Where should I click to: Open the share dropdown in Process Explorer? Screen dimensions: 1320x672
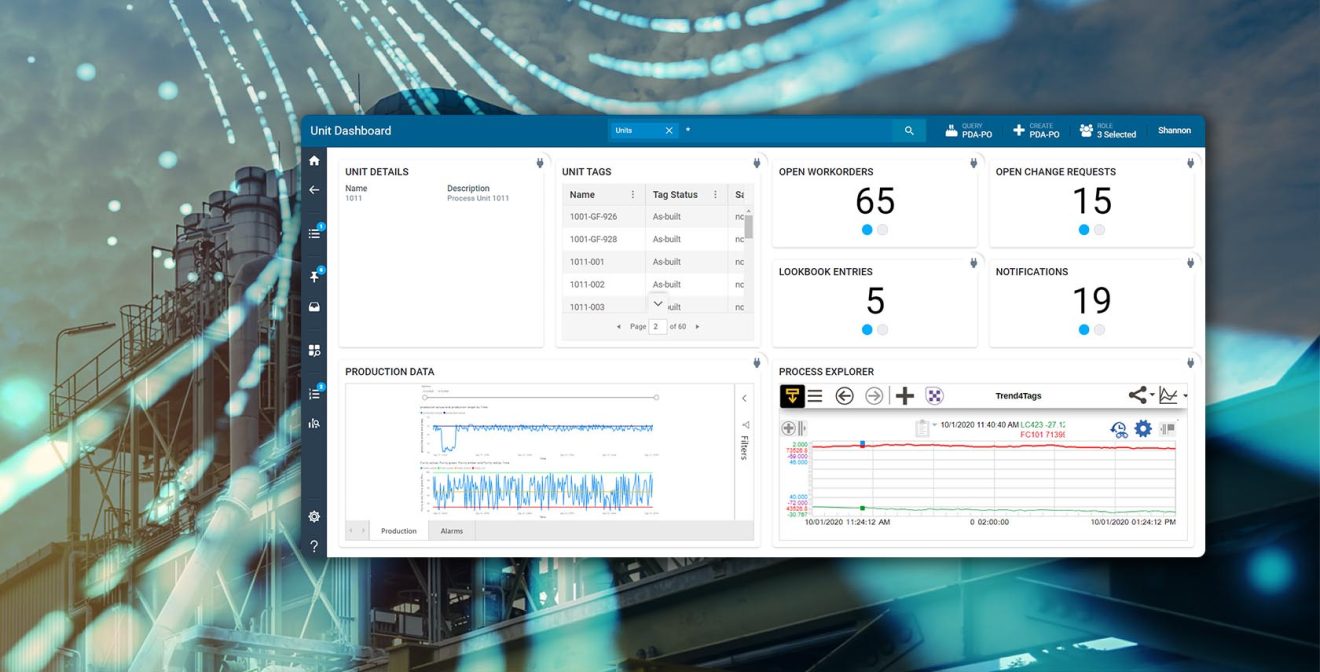1140,396
